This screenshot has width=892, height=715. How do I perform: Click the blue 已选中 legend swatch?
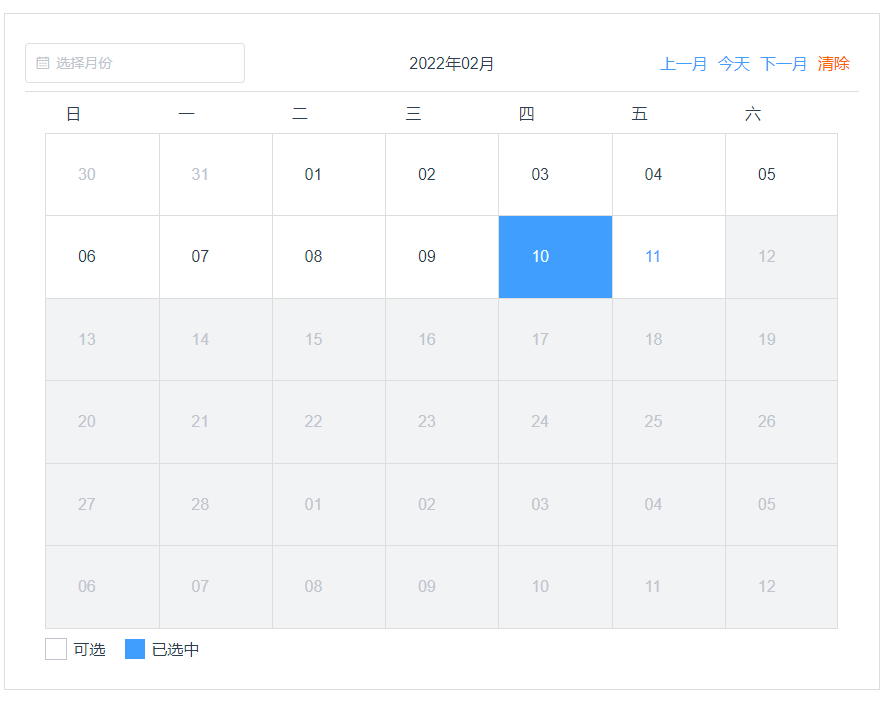click(135, 649)
